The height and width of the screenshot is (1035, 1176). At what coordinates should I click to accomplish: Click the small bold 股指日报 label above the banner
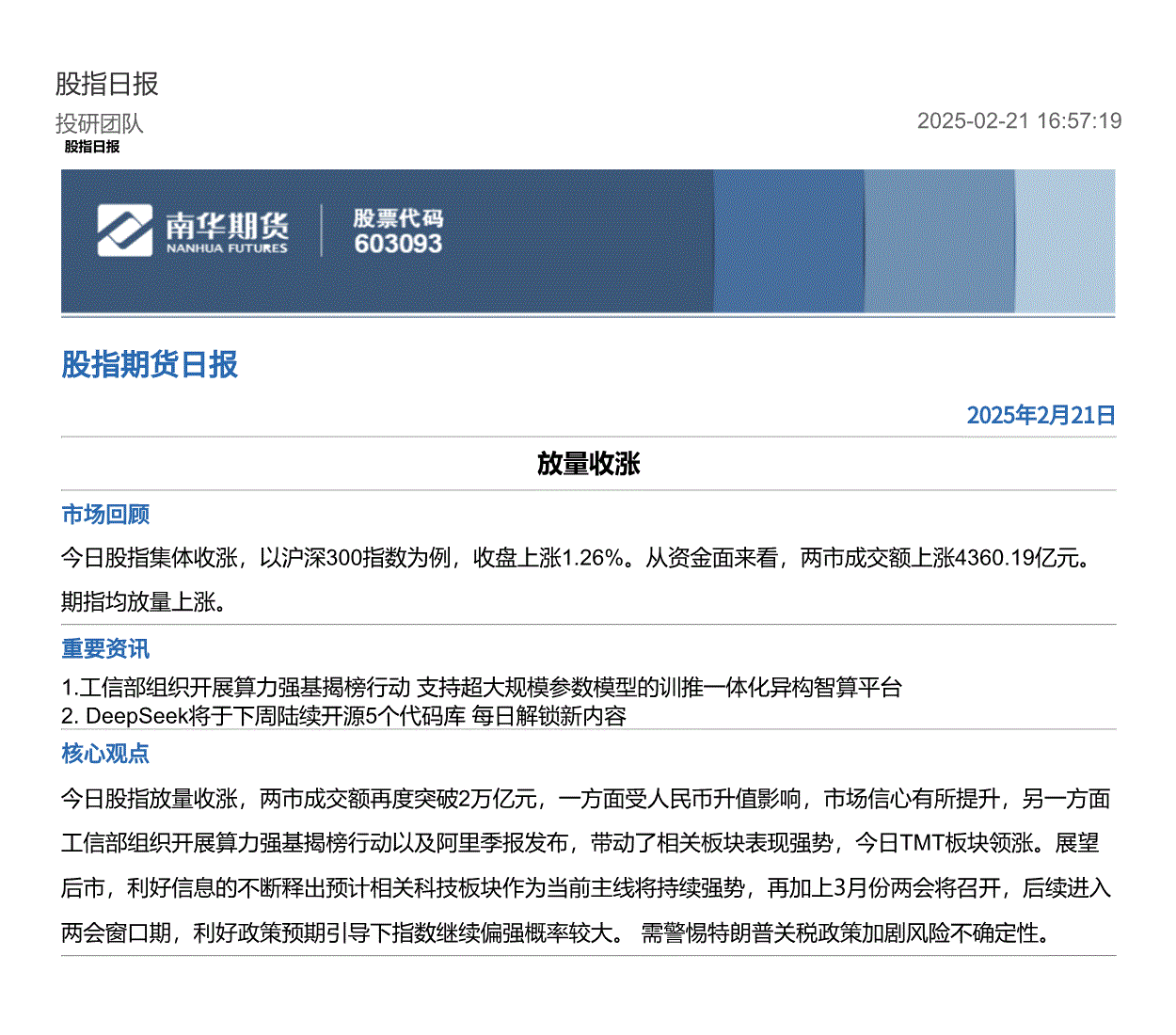click(x=92, y=147)
